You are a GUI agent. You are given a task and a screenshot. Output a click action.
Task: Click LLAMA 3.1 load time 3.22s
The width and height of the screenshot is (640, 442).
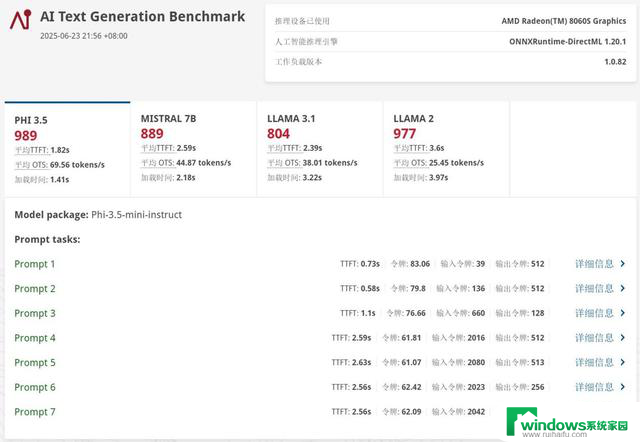point(294,178)
